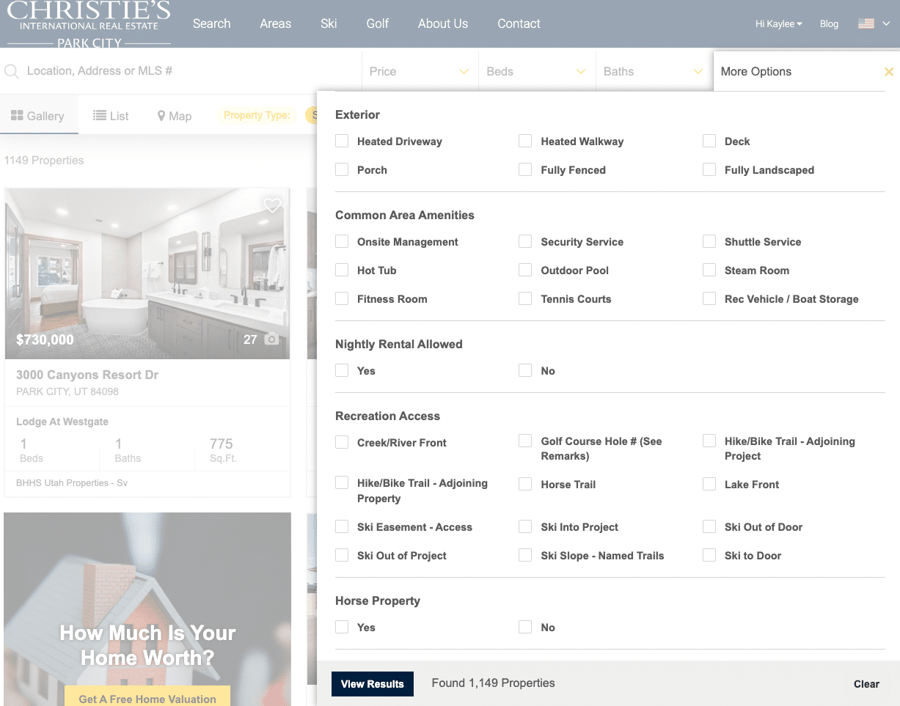This screenshot has width=900, height=706.
Task: Go to the Contact page
Action: [x=518, y=23]
